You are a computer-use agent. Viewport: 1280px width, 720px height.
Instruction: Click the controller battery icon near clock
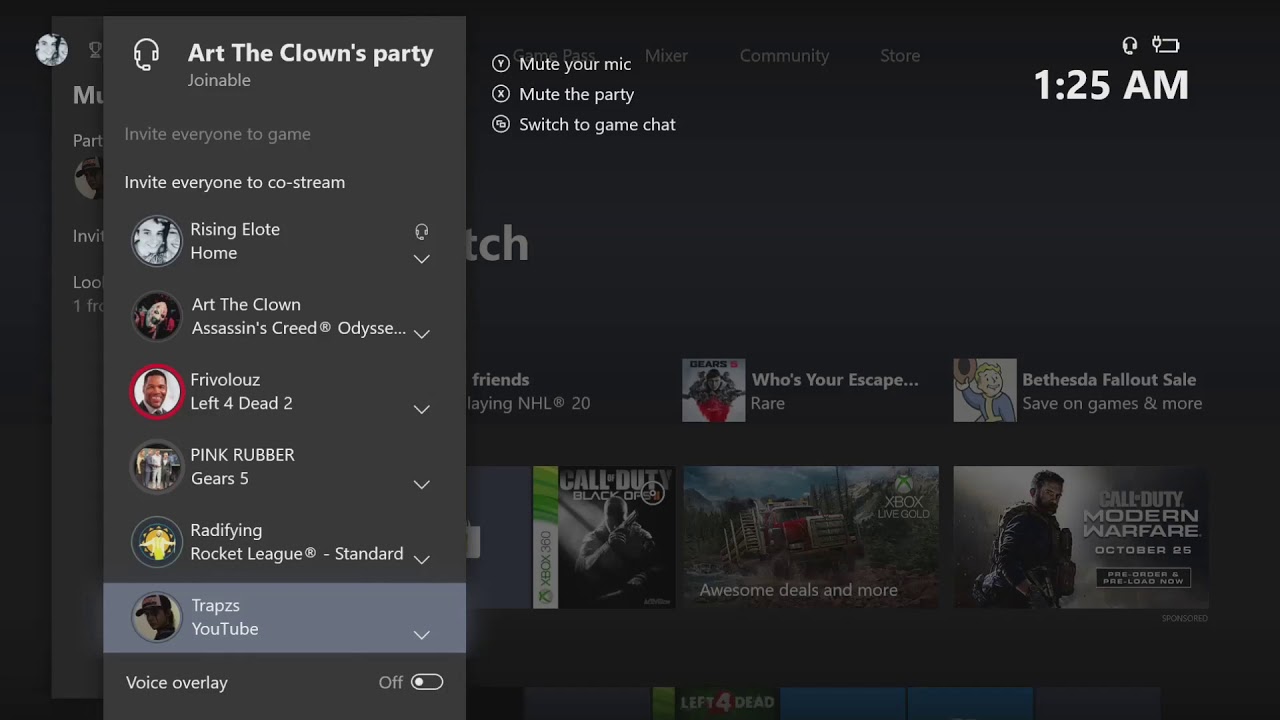pos(1166,45)
